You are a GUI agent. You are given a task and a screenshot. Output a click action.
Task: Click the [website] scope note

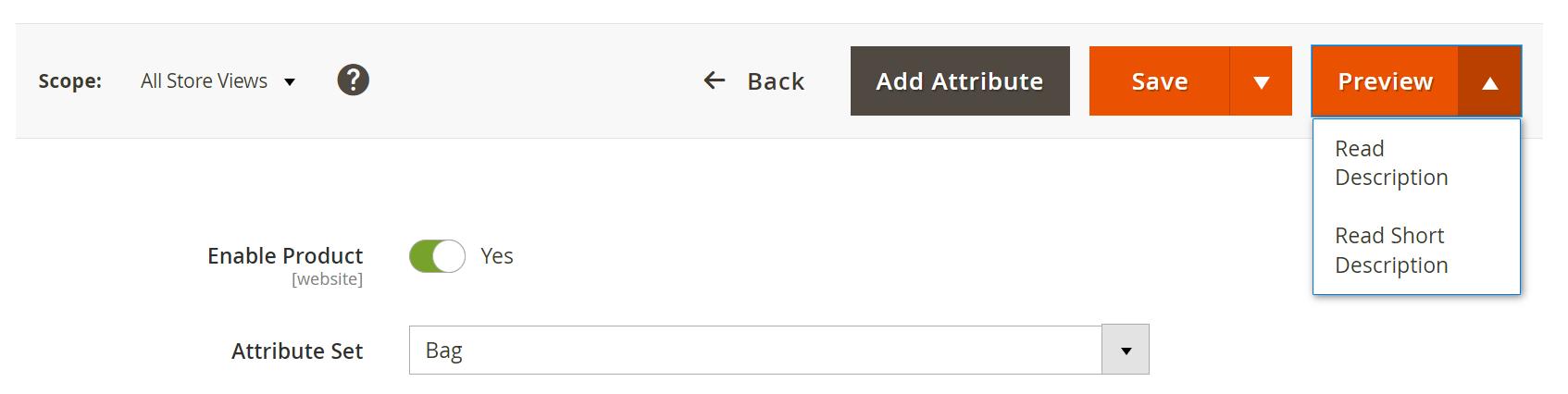pos(327,279)
